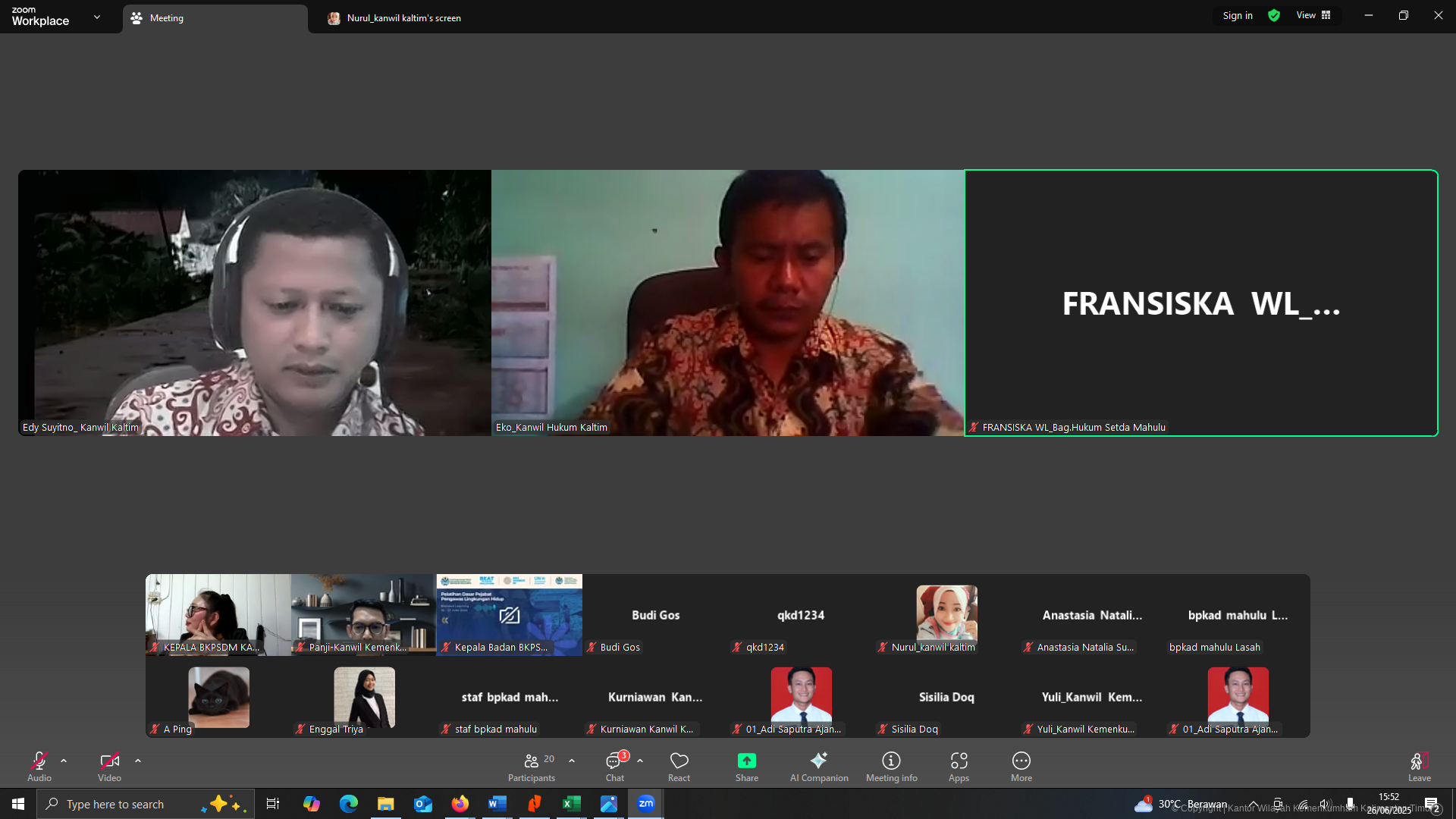The width and height of the screenshot is (1456, 819).
Task: Open clock and calendar showing 15:52
Action: [x=1389, y=804]
